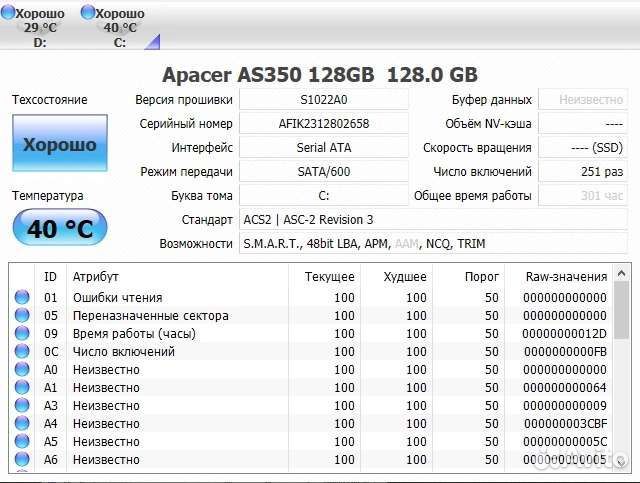The height and width of the screenshot is (483, 640).
Task: Click the status icon for attribute A0
Action: (22, 369)
